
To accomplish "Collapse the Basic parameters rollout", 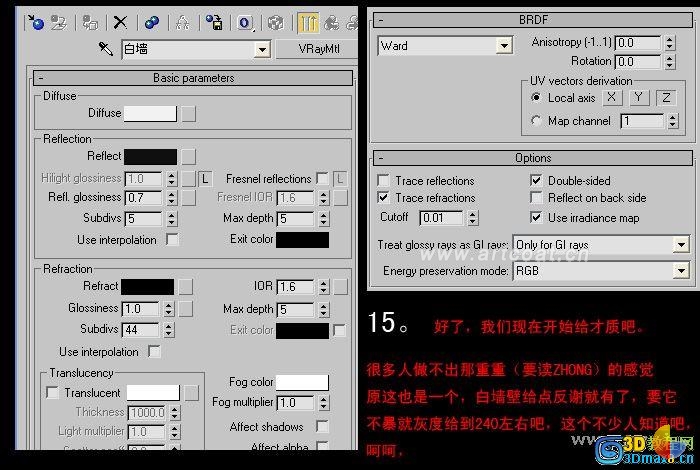I will [x=193, y=78].
